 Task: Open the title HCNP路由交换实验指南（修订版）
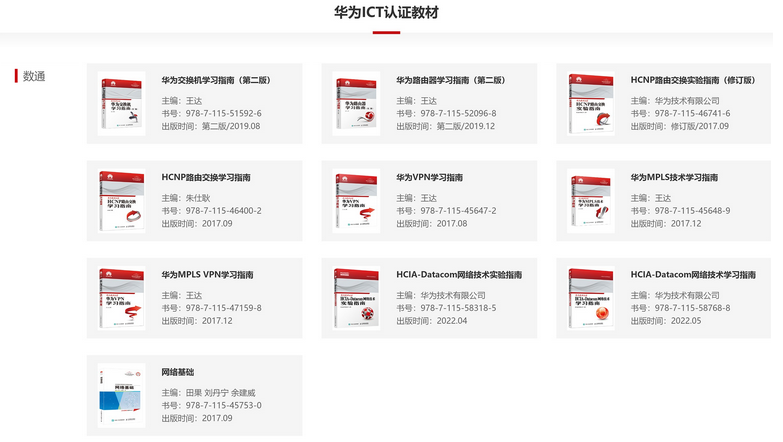[688, 80]
